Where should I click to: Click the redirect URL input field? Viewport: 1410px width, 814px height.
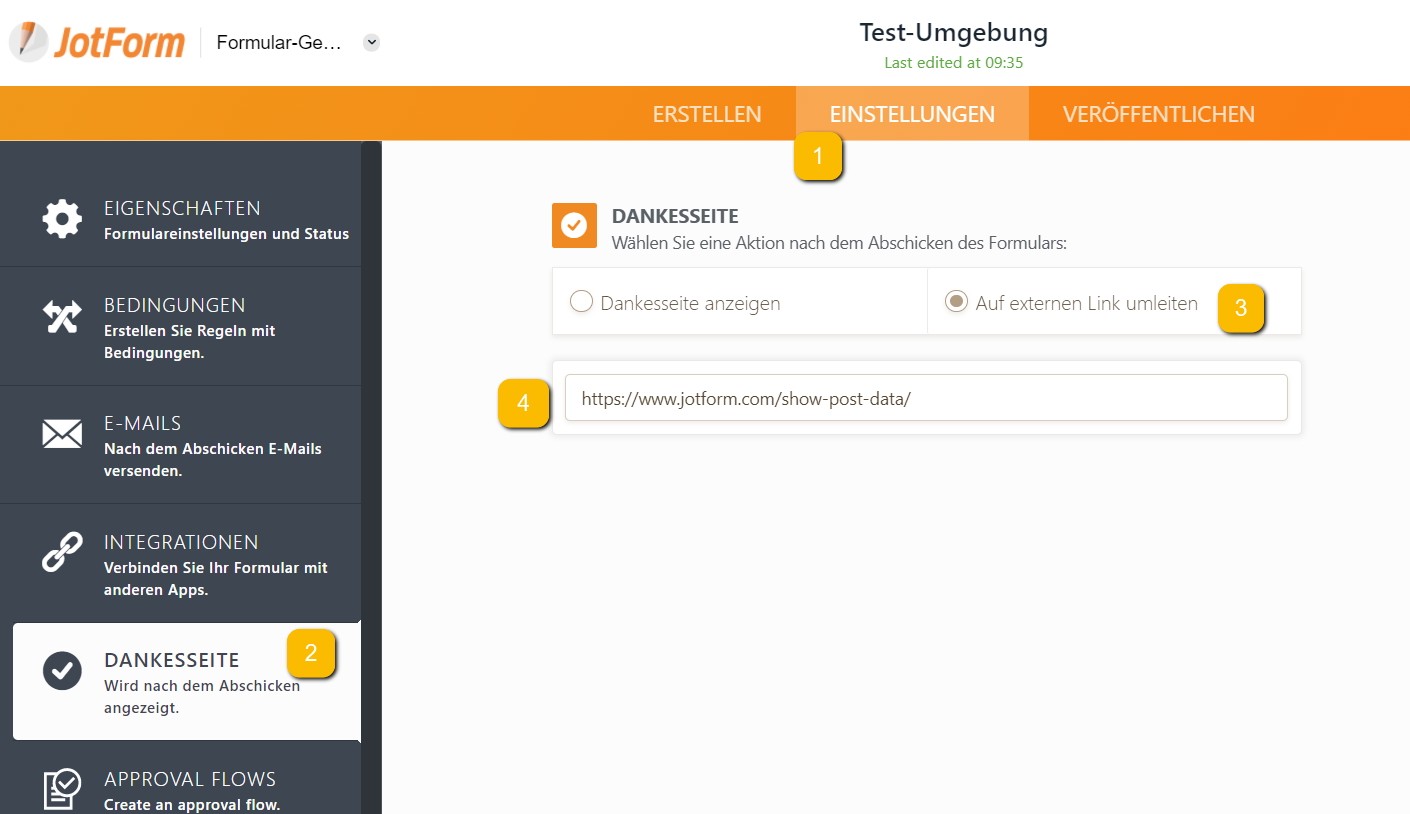[926, 398]
